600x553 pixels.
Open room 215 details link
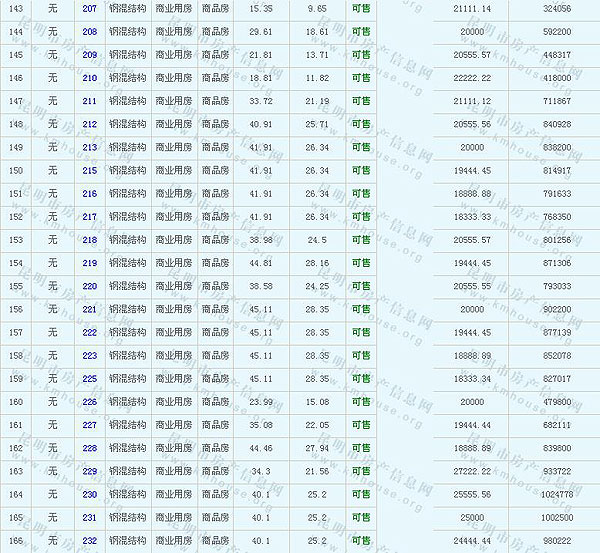point(90,170)
